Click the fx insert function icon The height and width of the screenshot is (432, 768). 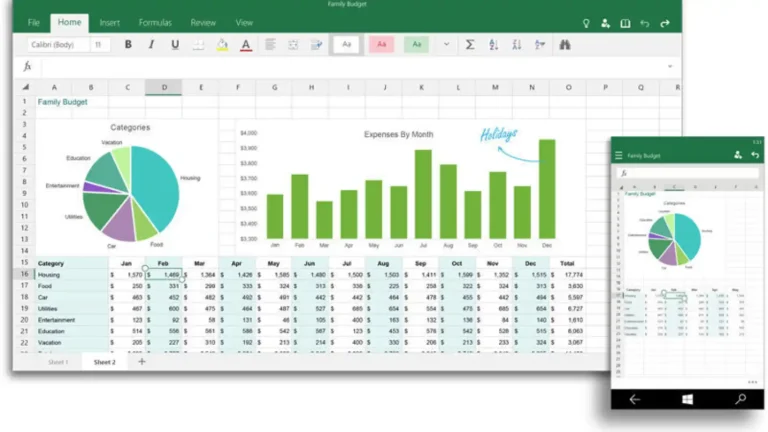click(27, 66)
